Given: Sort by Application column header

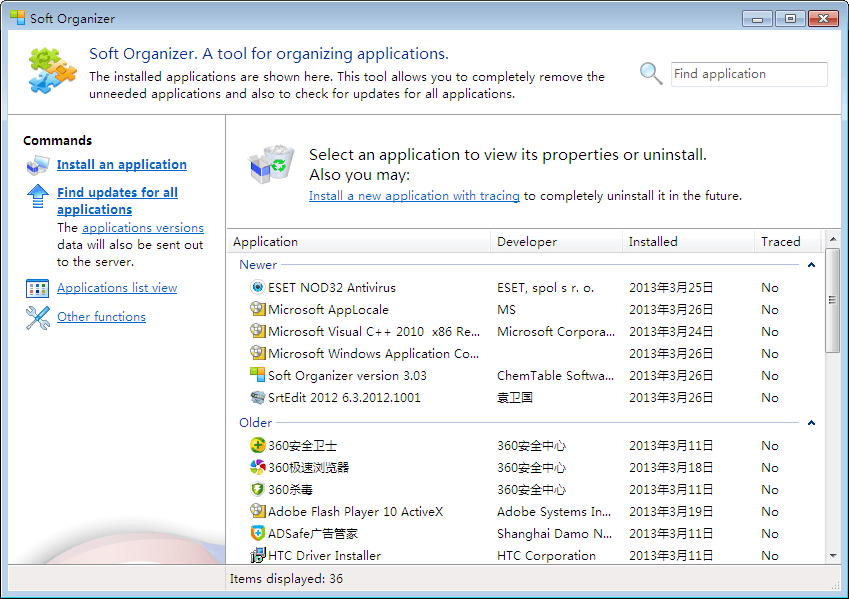Looking at the screenshot, I should (x=359, y=242).
